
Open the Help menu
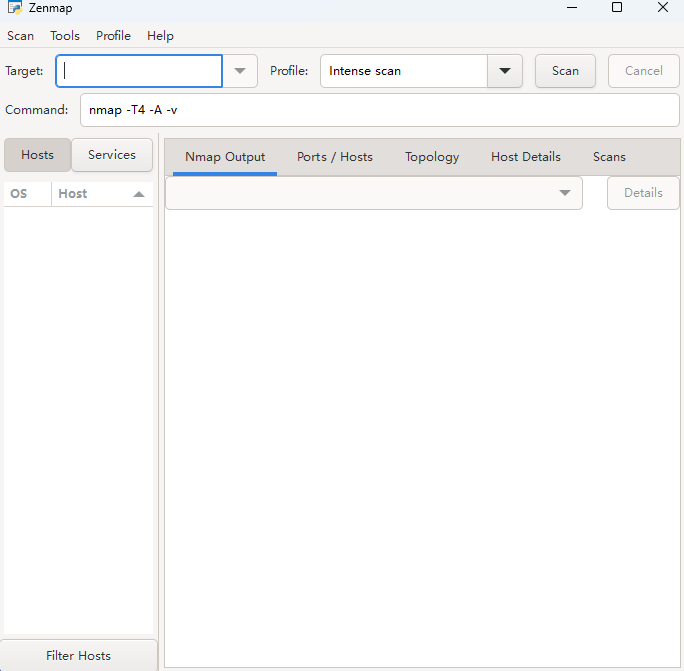pos(160,36)
